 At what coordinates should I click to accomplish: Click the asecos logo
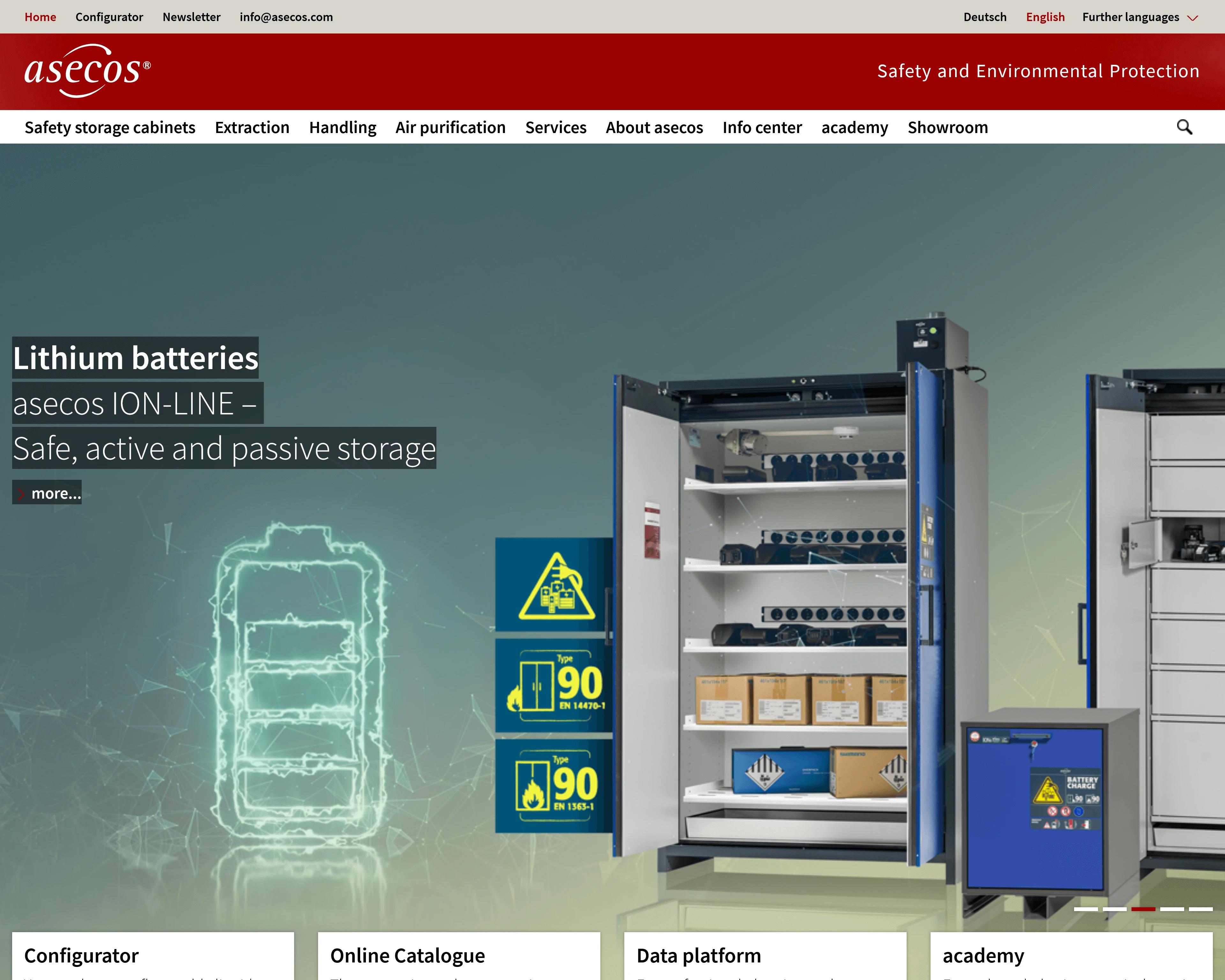88,70
